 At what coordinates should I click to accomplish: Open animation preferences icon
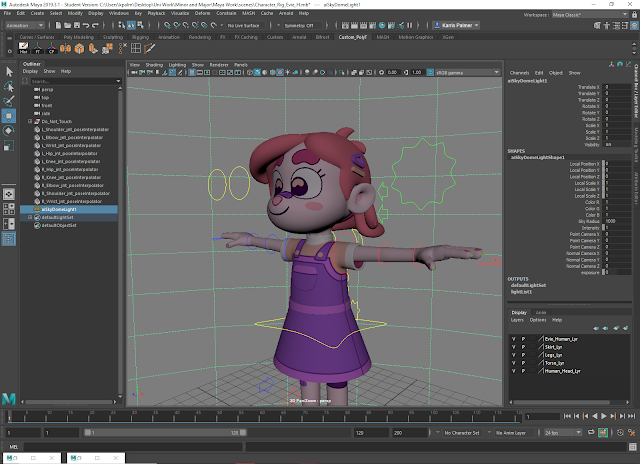(632, 433)
